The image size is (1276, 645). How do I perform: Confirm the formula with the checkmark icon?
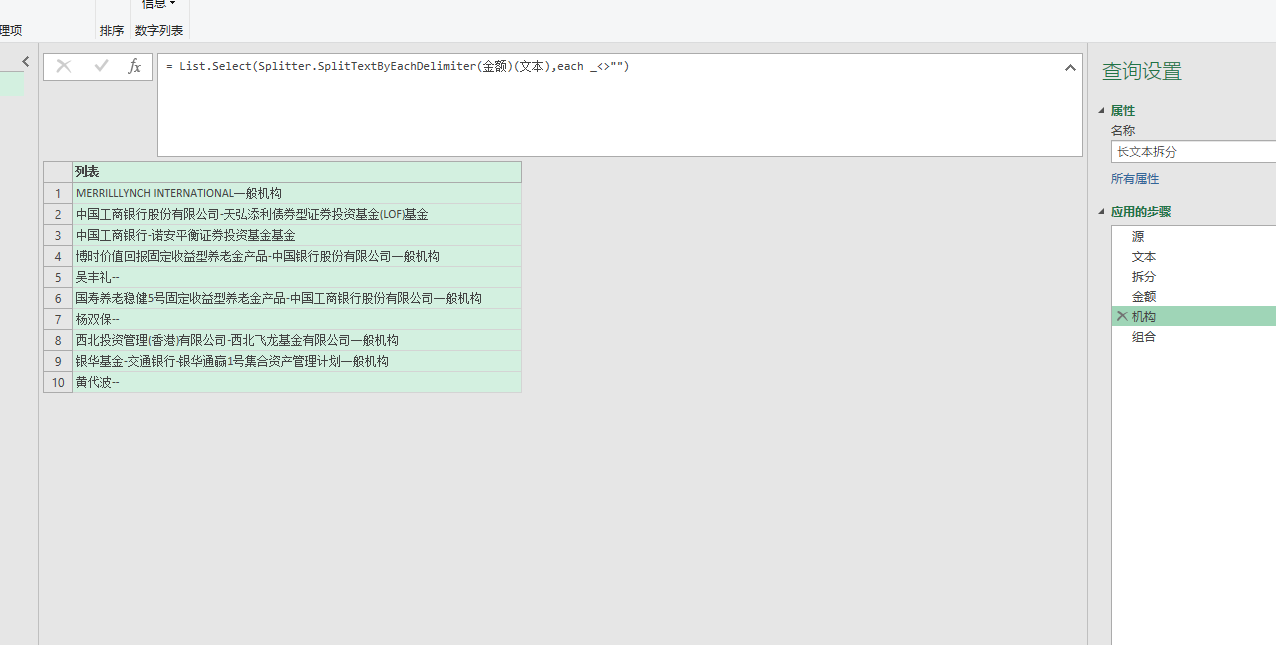101,67
